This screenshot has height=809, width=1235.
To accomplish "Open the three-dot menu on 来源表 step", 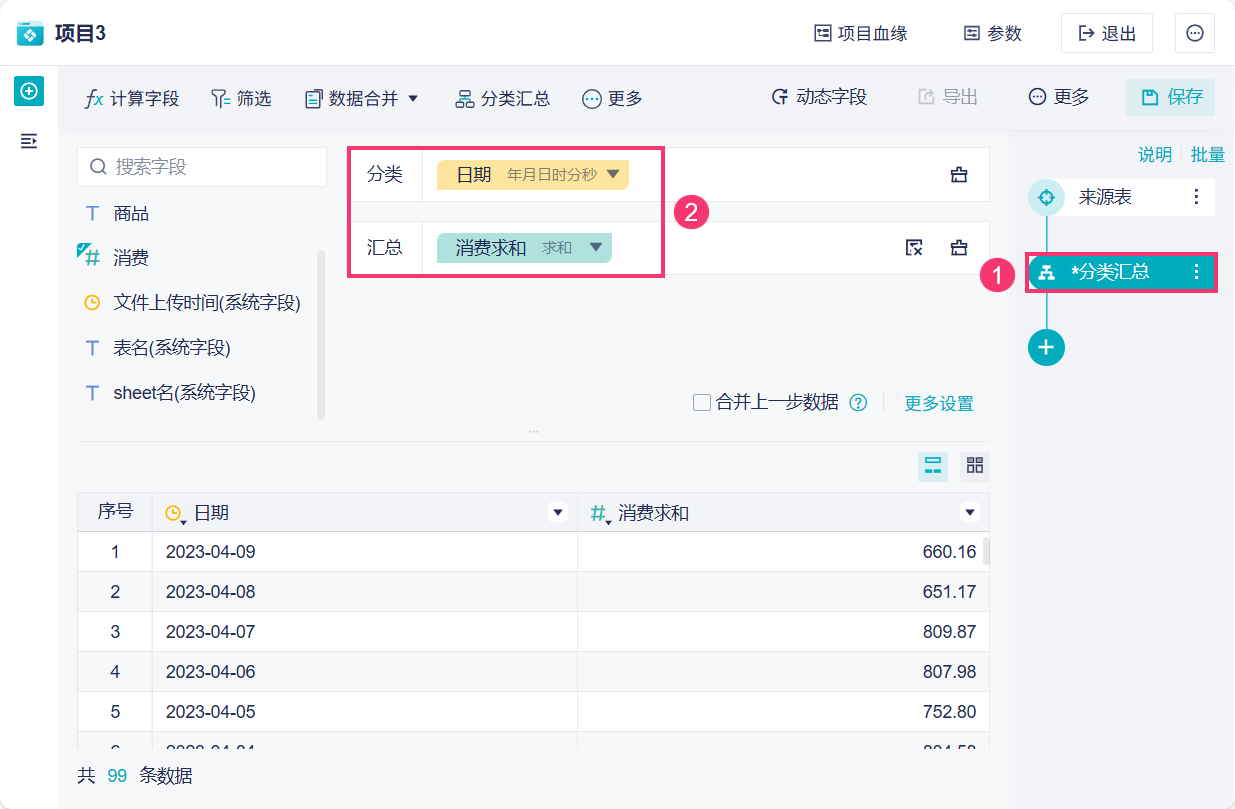I will [x=1196, y=197].
